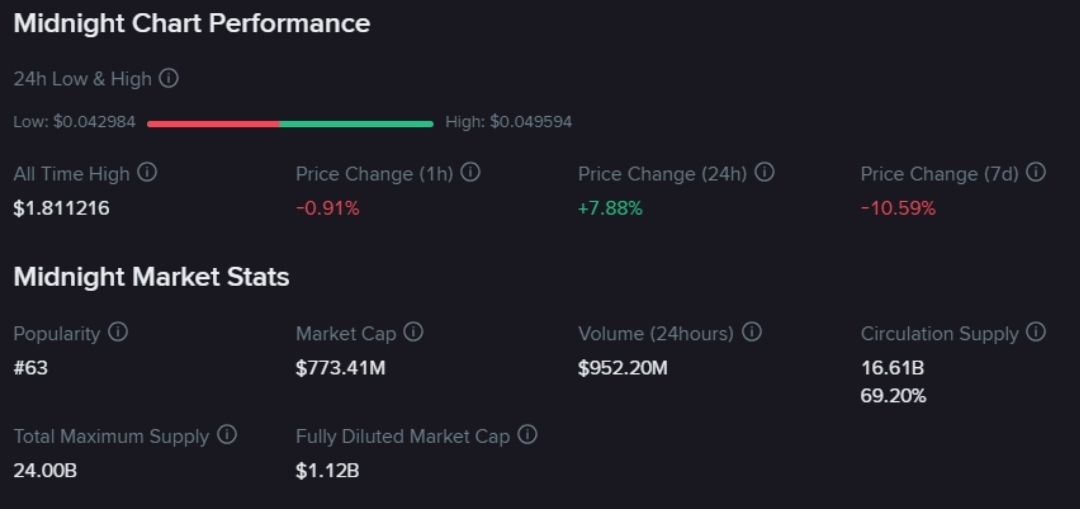Click the High: $0.049594 label
This screenshot has height=509, width=1080.
click(x=508, y=122)
